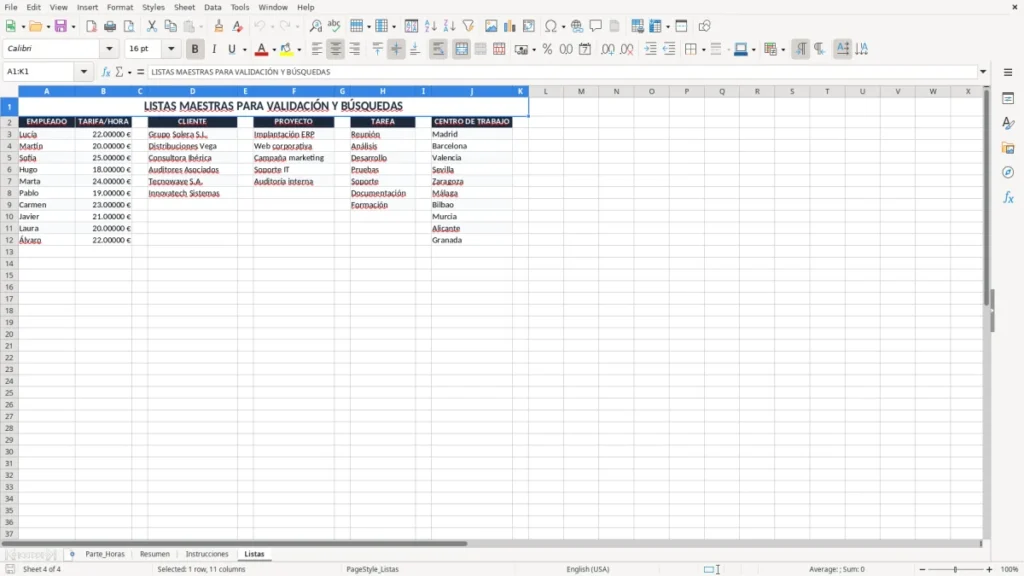Click the Sum sigma icon

119,72
